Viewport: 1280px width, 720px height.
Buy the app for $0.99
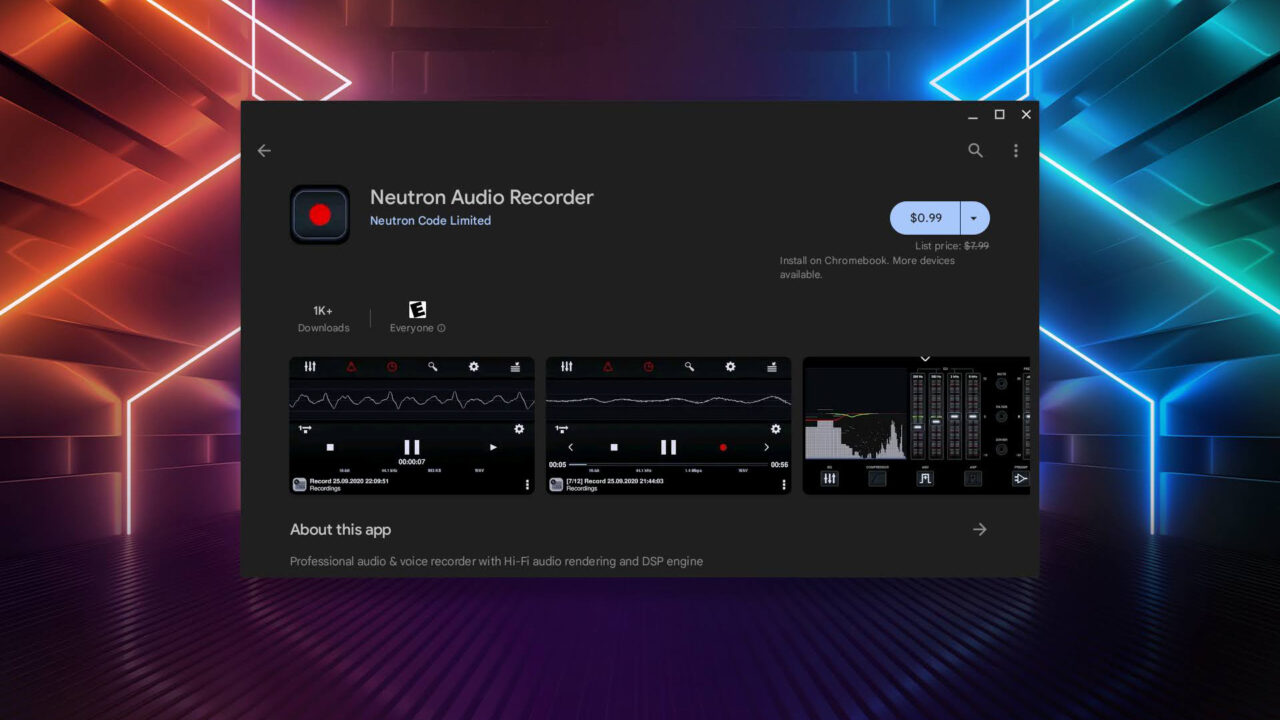pyautogui.click(x=925, y=217)
